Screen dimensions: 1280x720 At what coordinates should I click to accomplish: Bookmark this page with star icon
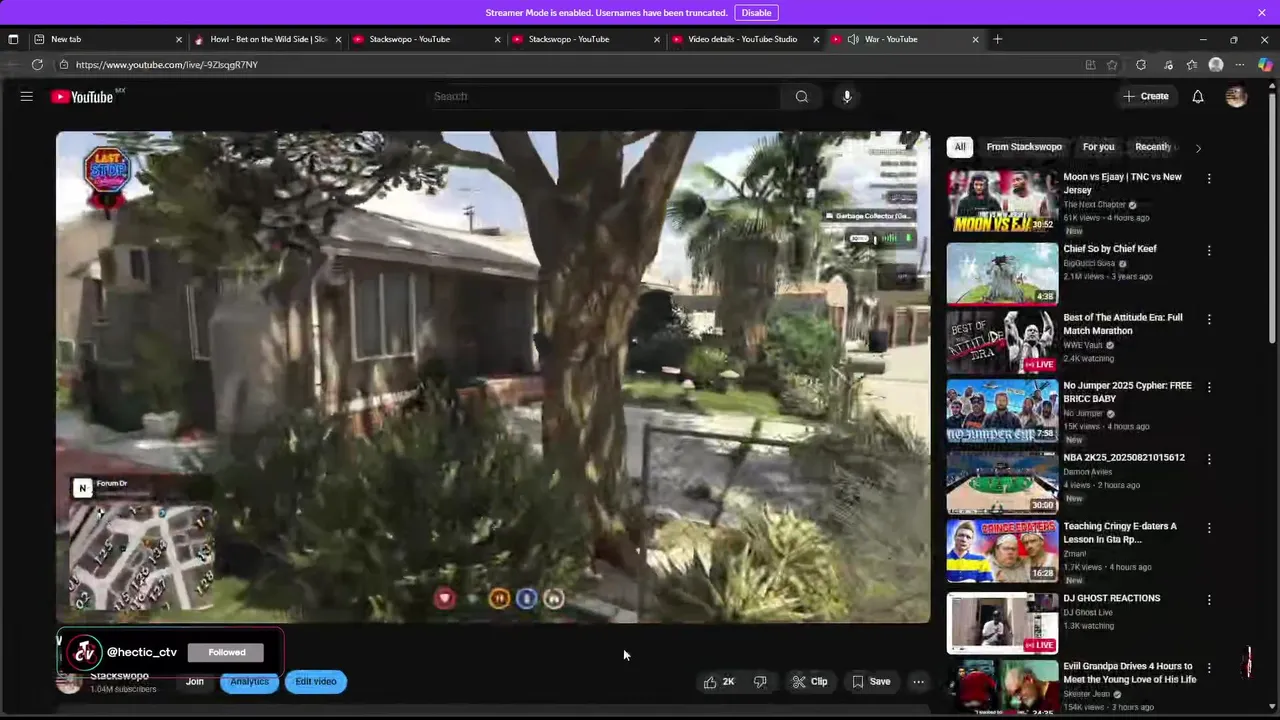pyautogui.click(x=1112, y=65)
